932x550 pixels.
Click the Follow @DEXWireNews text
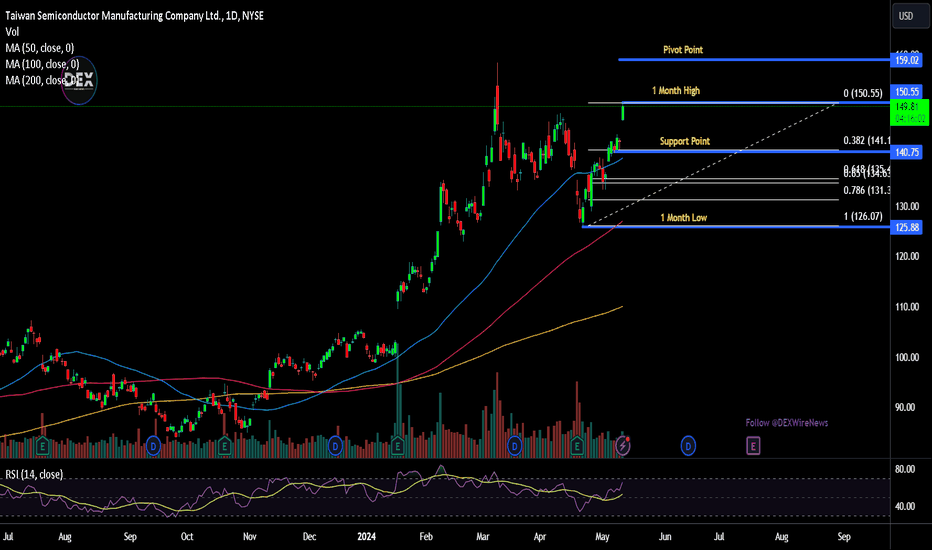point(787,423)
